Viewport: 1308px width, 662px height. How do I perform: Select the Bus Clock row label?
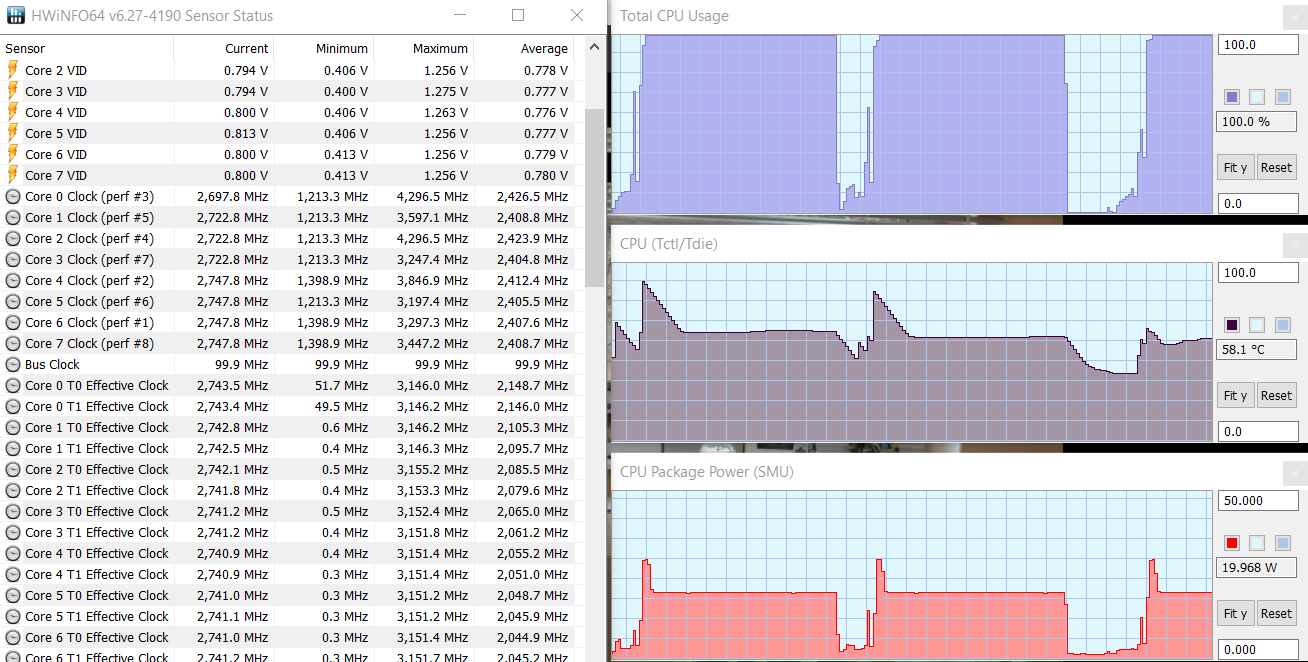tap(52, 364)
